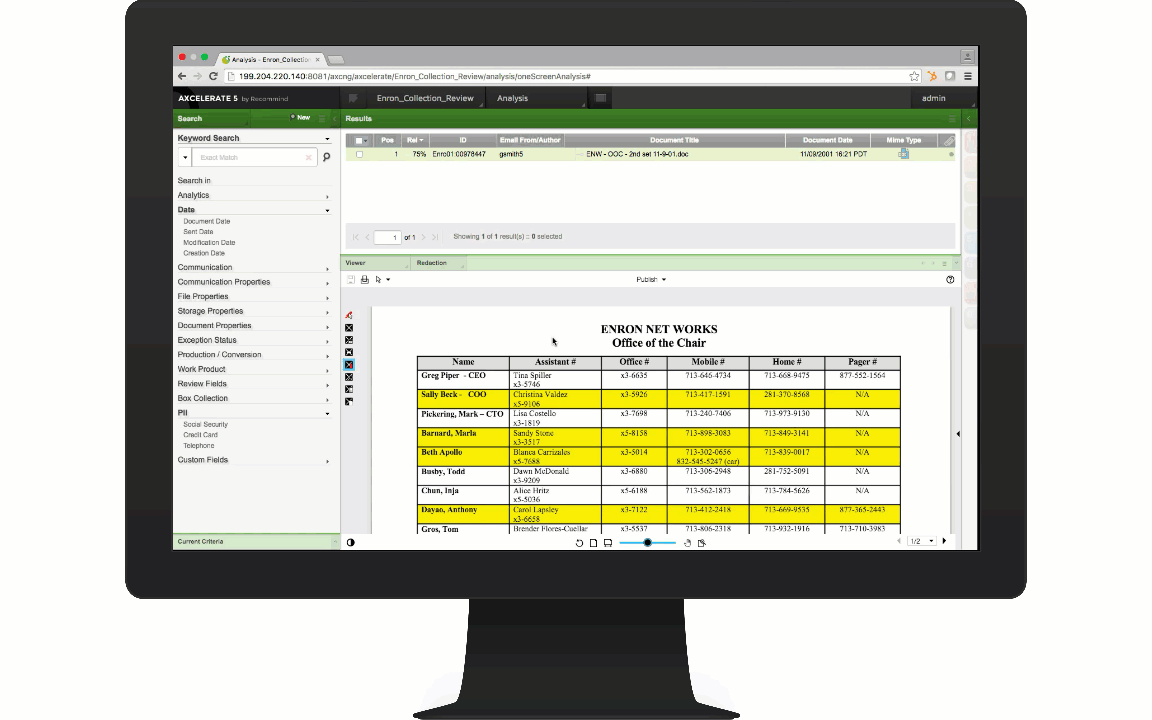Click the fit page icon
The image size is (1152, 720).
[x=594, y=543]
